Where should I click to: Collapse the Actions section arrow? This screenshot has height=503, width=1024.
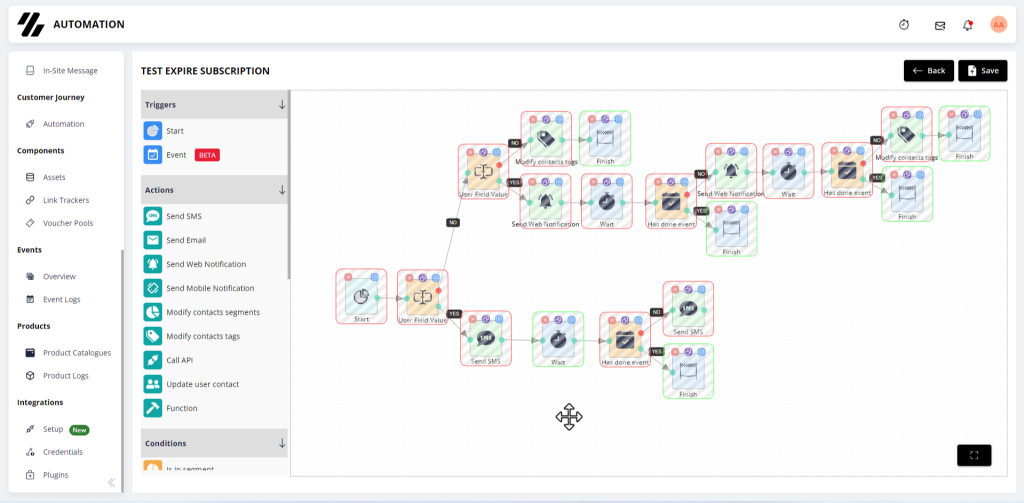point(282,190)
